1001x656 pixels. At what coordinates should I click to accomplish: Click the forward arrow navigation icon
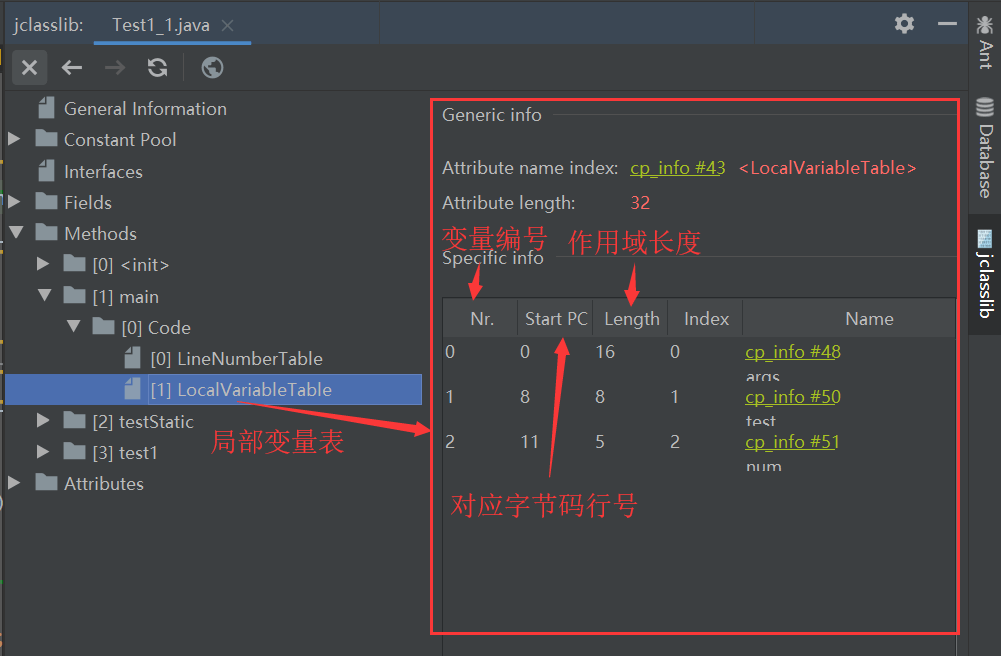click(x=115, y=68)
